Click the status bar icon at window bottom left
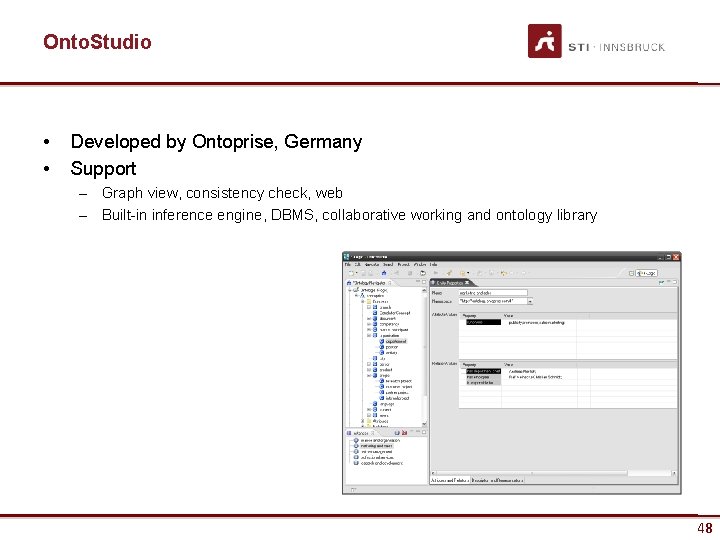720x540 pixels. tap(353, 489)
